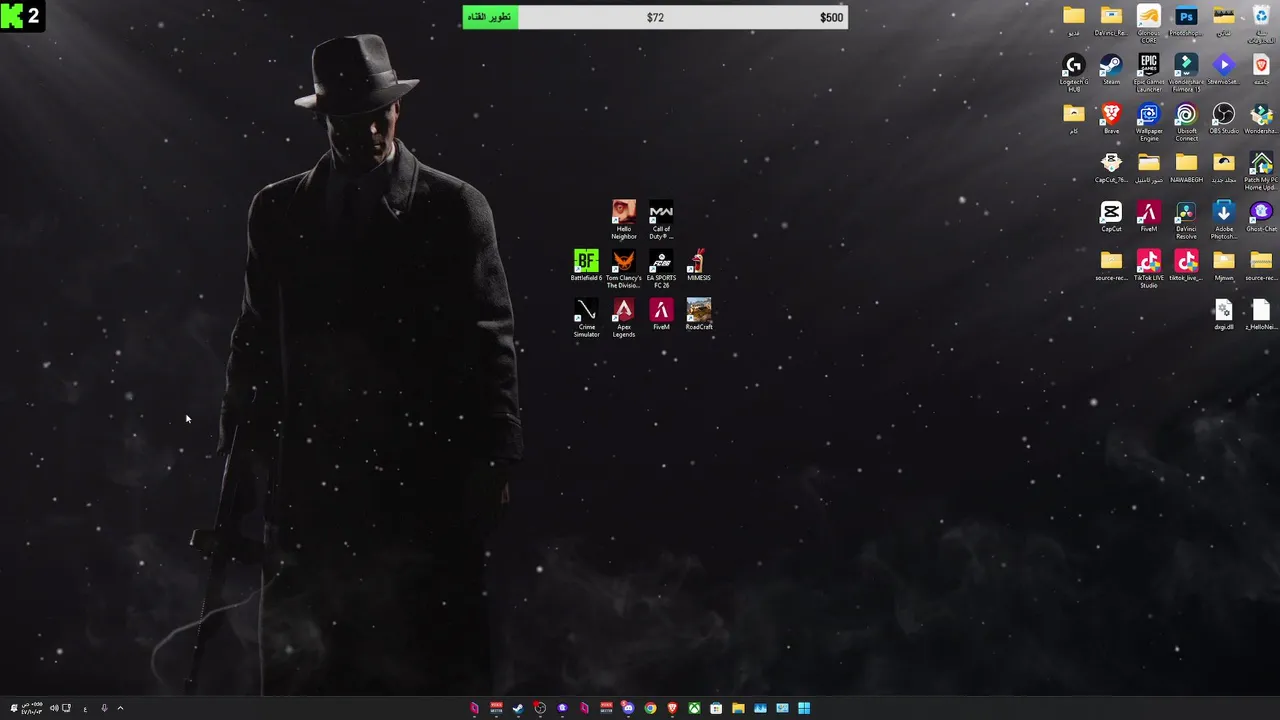
Task: Open the Epic Games Launcher shortcut
Action: click(x=1149, y=73)
